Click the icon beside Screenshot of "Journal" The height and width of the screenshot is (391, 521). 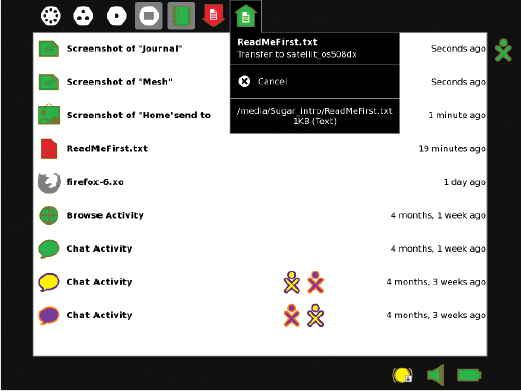(49, 49)
